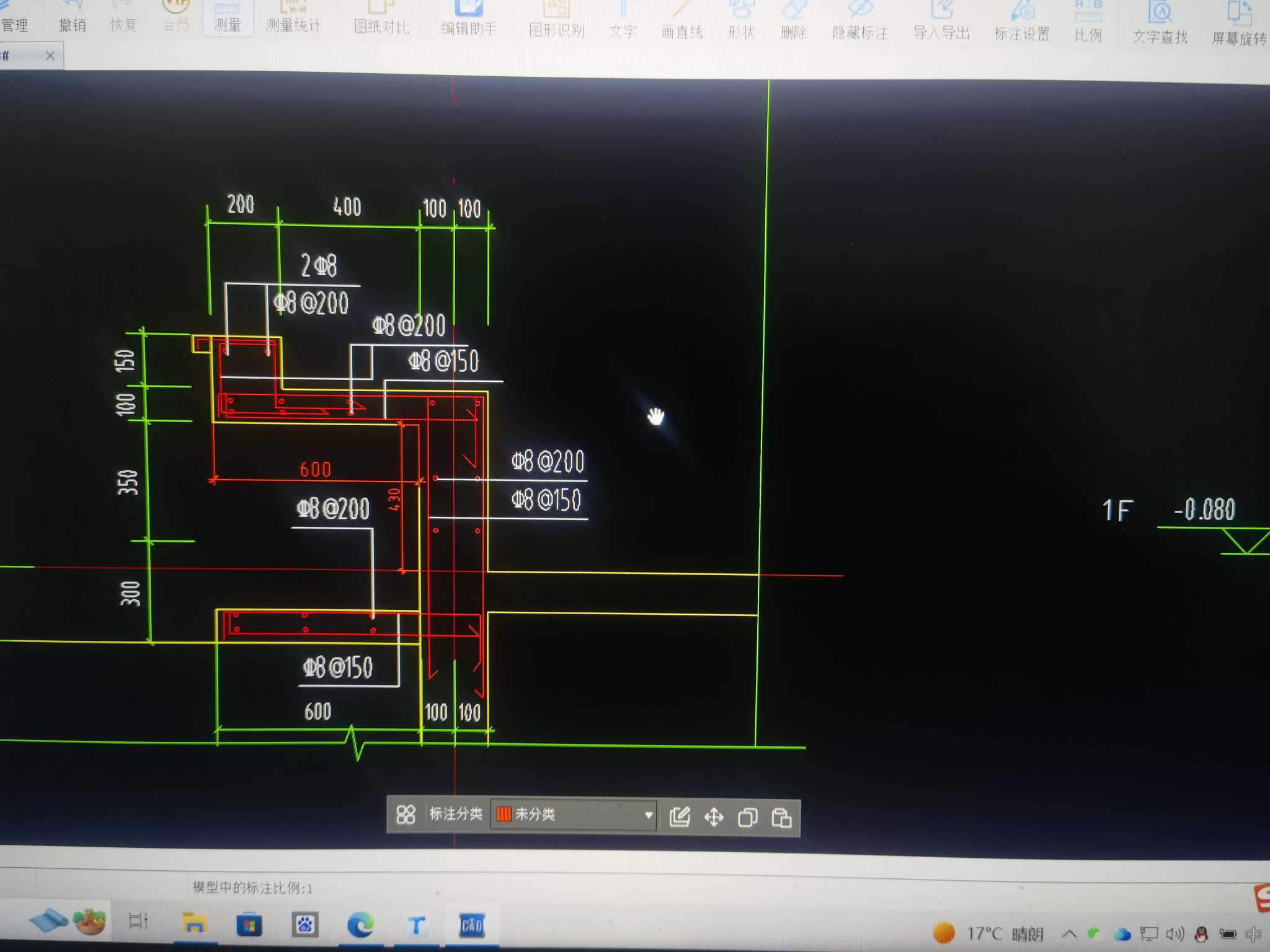Click the -0.080 elevation text

[1204, 509]
